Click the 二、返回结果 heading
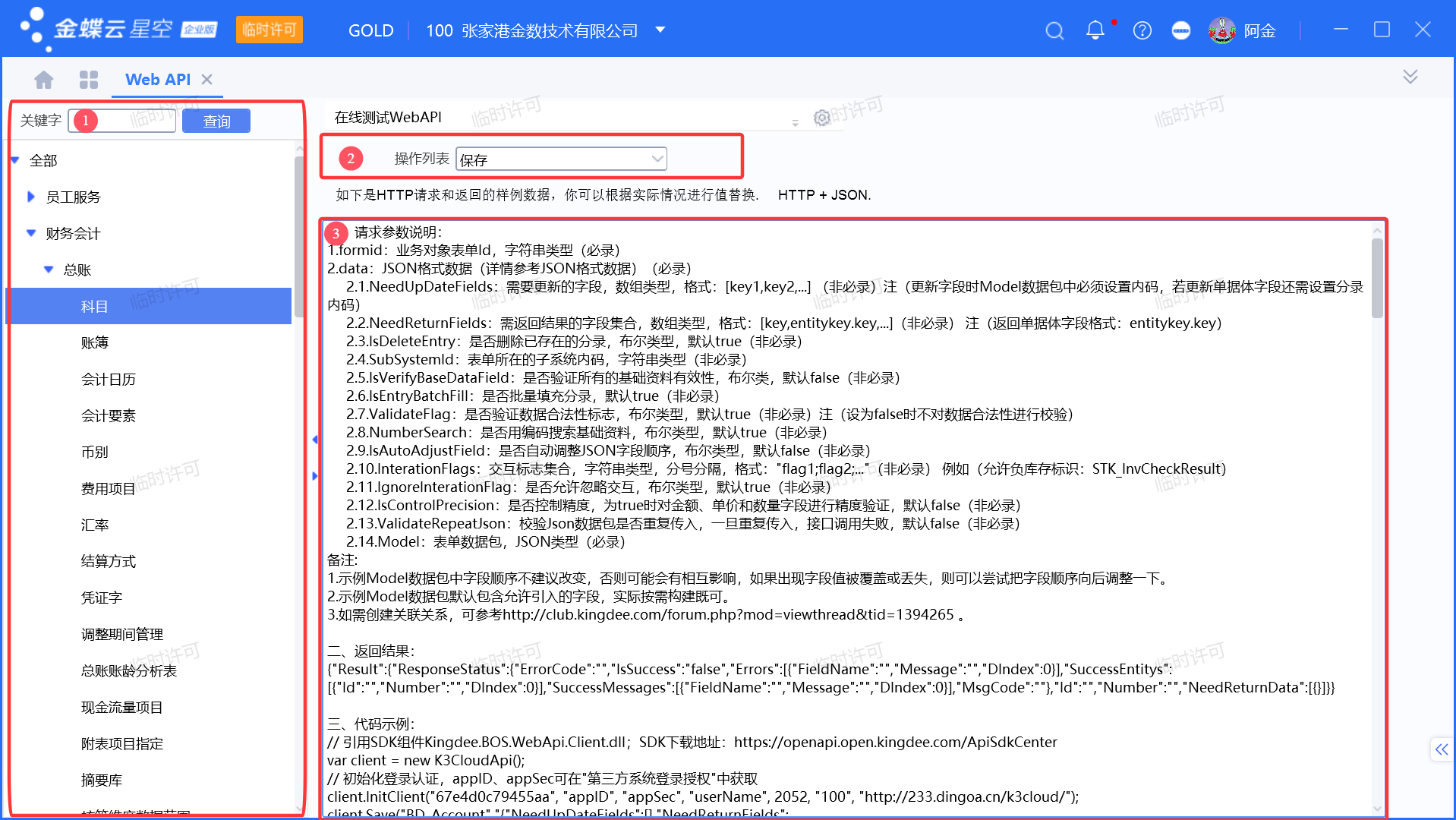 click(x=371, y=651)
